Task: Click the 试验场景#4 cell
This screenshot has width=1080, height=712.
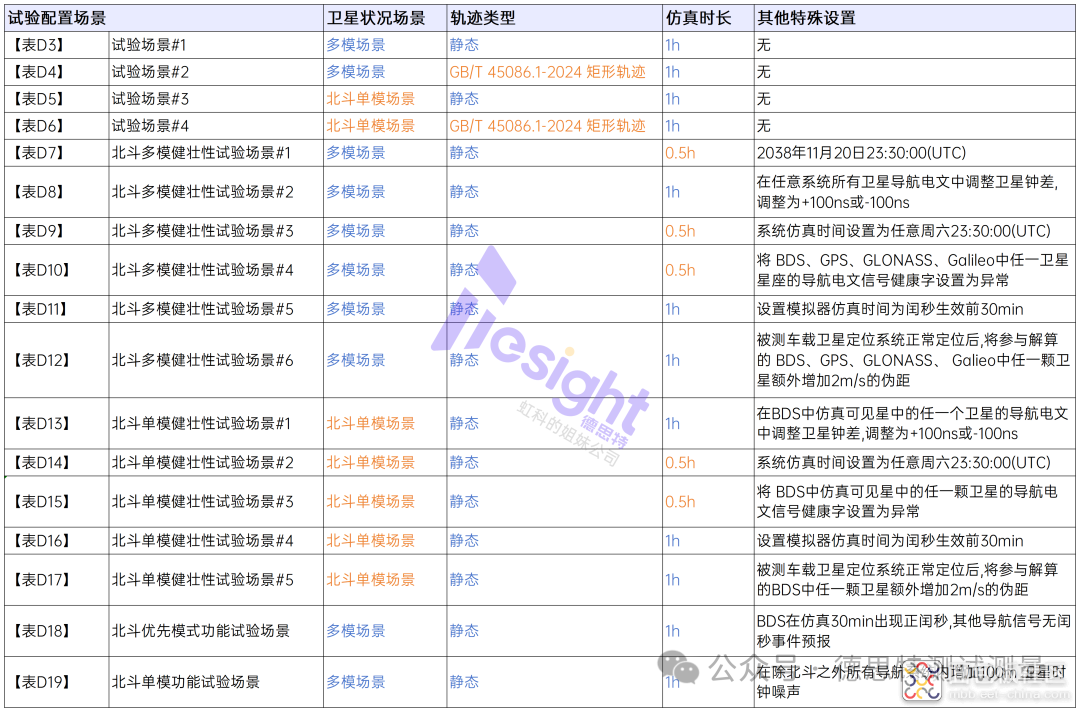Action: click(216, 125)
